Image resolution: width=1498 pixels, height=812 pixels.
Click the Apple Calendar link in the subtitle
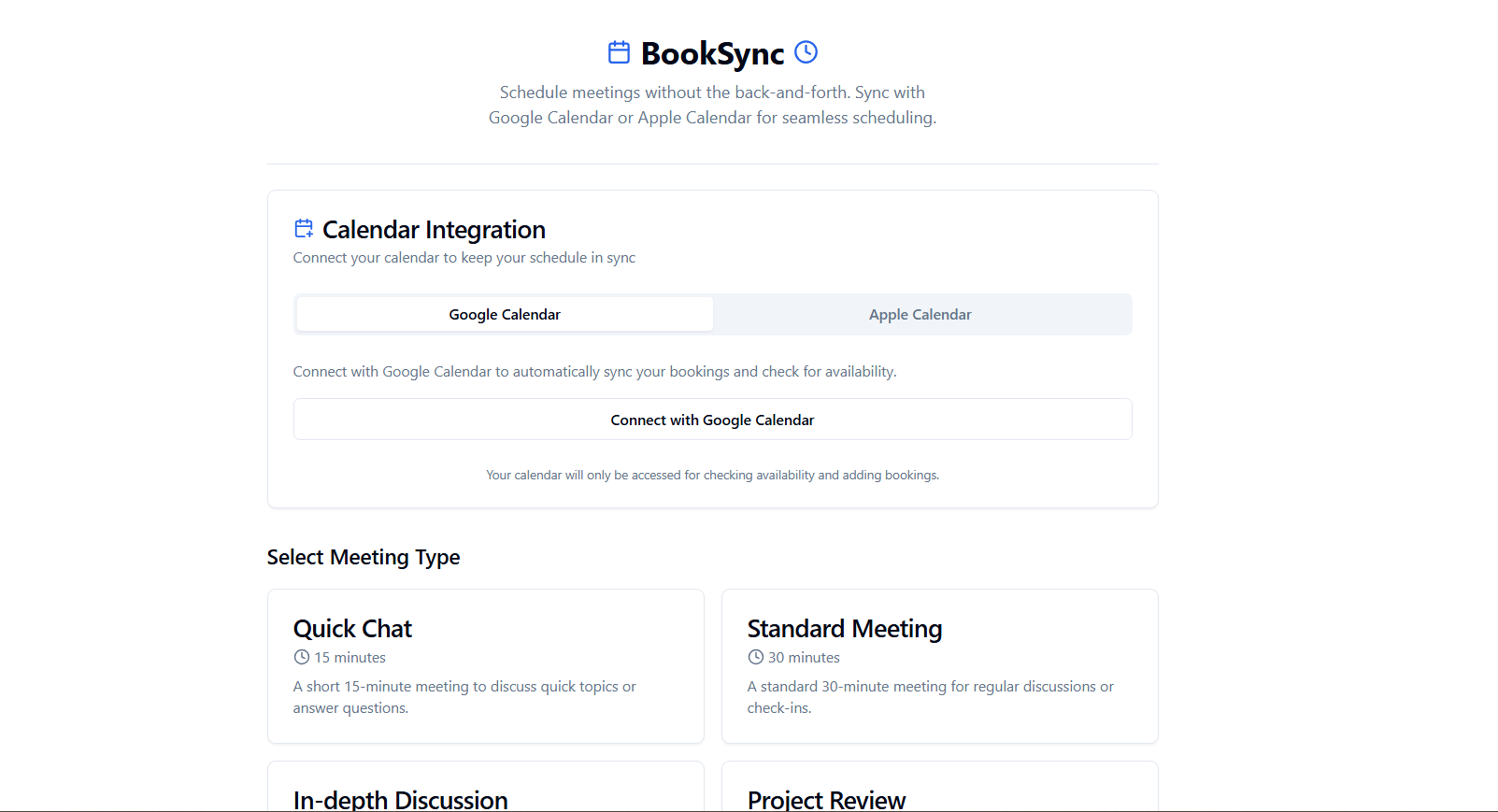(x=693, y=117)
